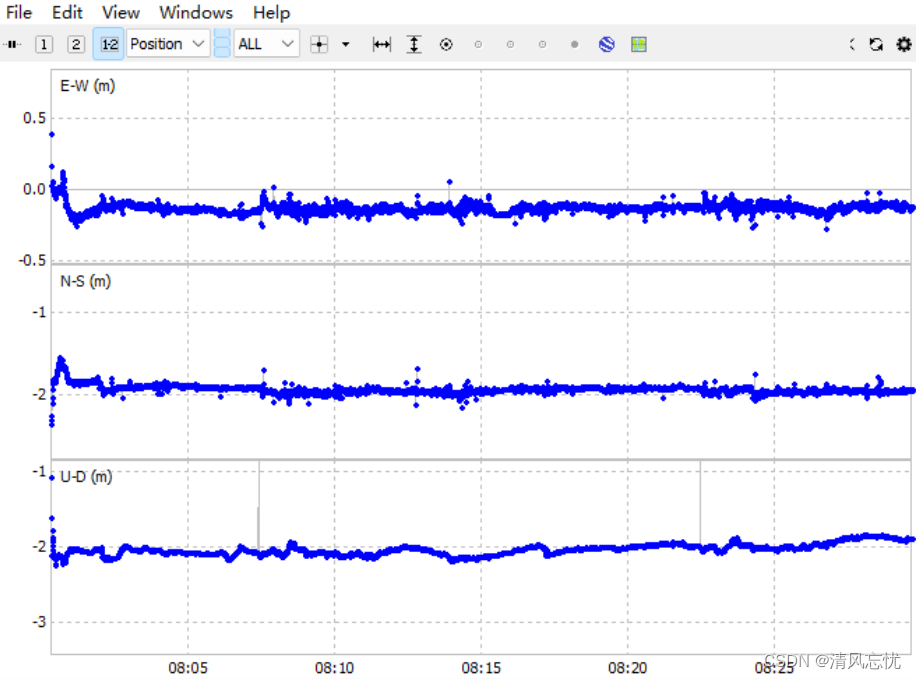Open the Position plot type dropdown
This screenshot has height=679, width=916.
tap(168, 44)
